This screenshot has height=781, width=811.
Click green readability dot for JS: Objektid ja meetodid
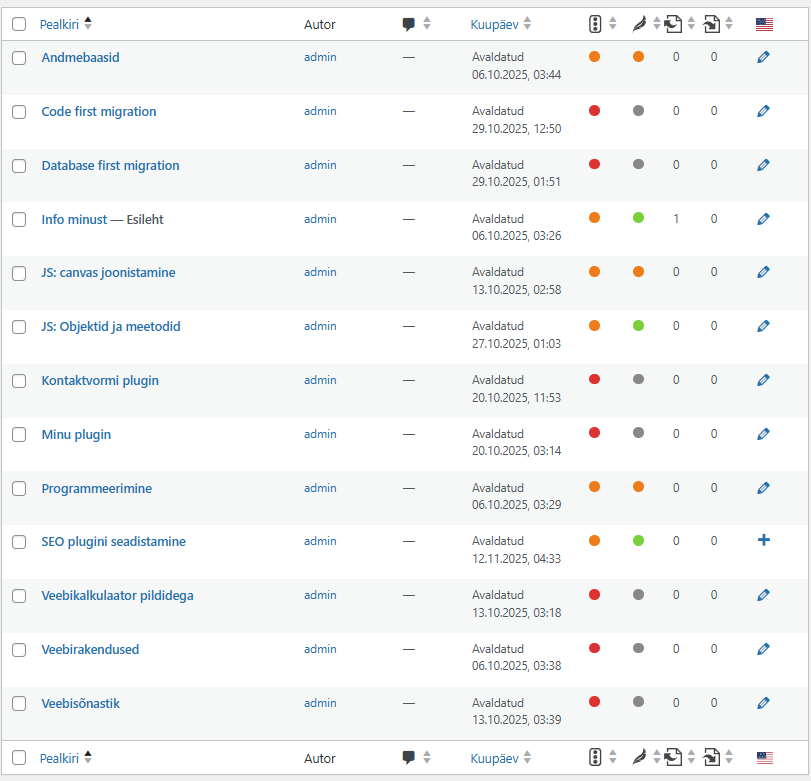pos(638,326)
